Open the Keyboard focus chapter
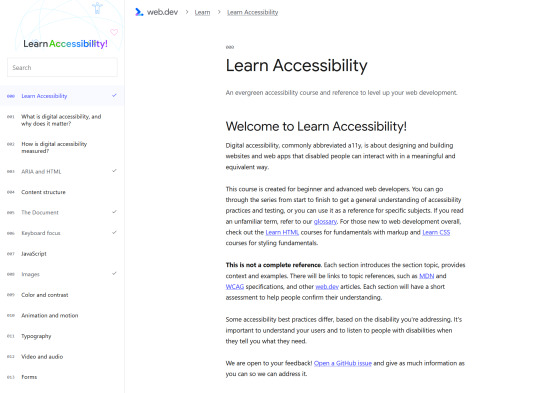Screen dimensions: 540x393 tap(62, 233)
